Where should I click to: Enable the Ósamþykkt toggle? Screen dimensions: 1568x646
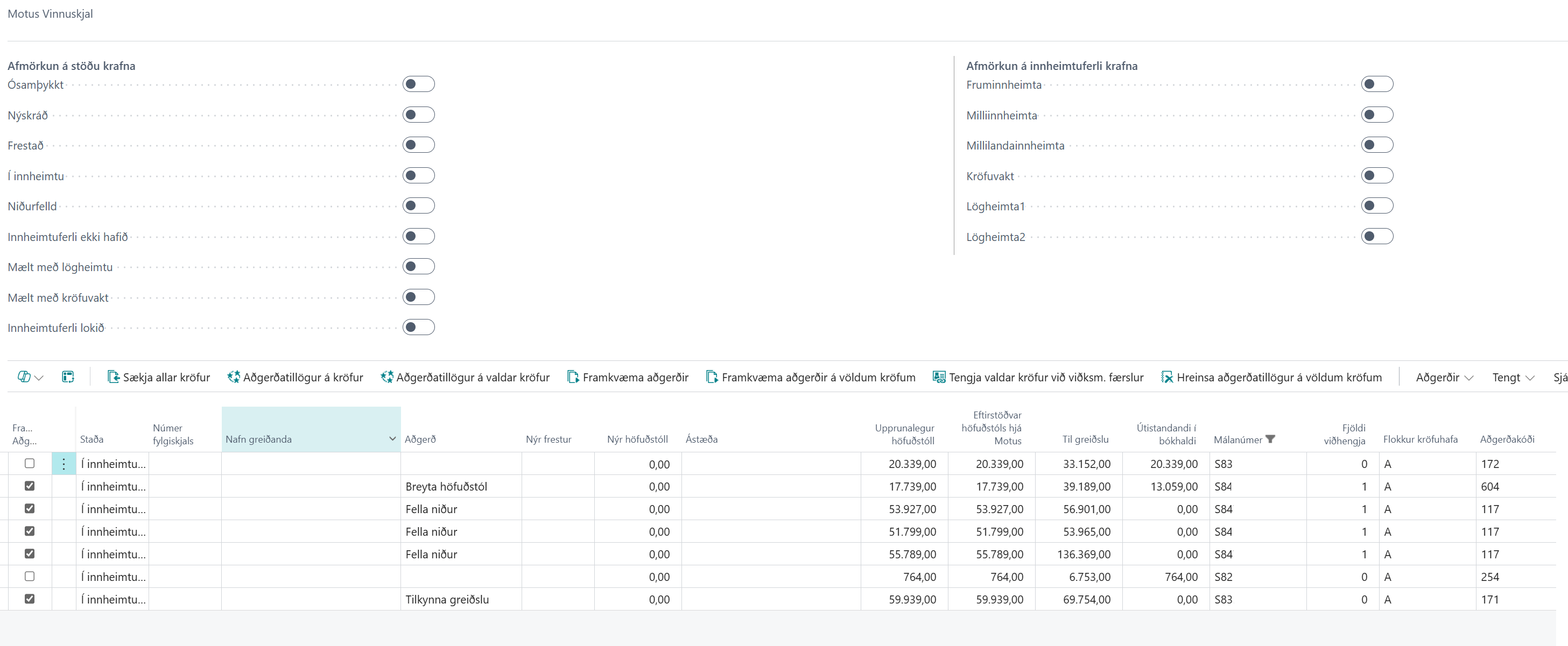pos(418,84)
